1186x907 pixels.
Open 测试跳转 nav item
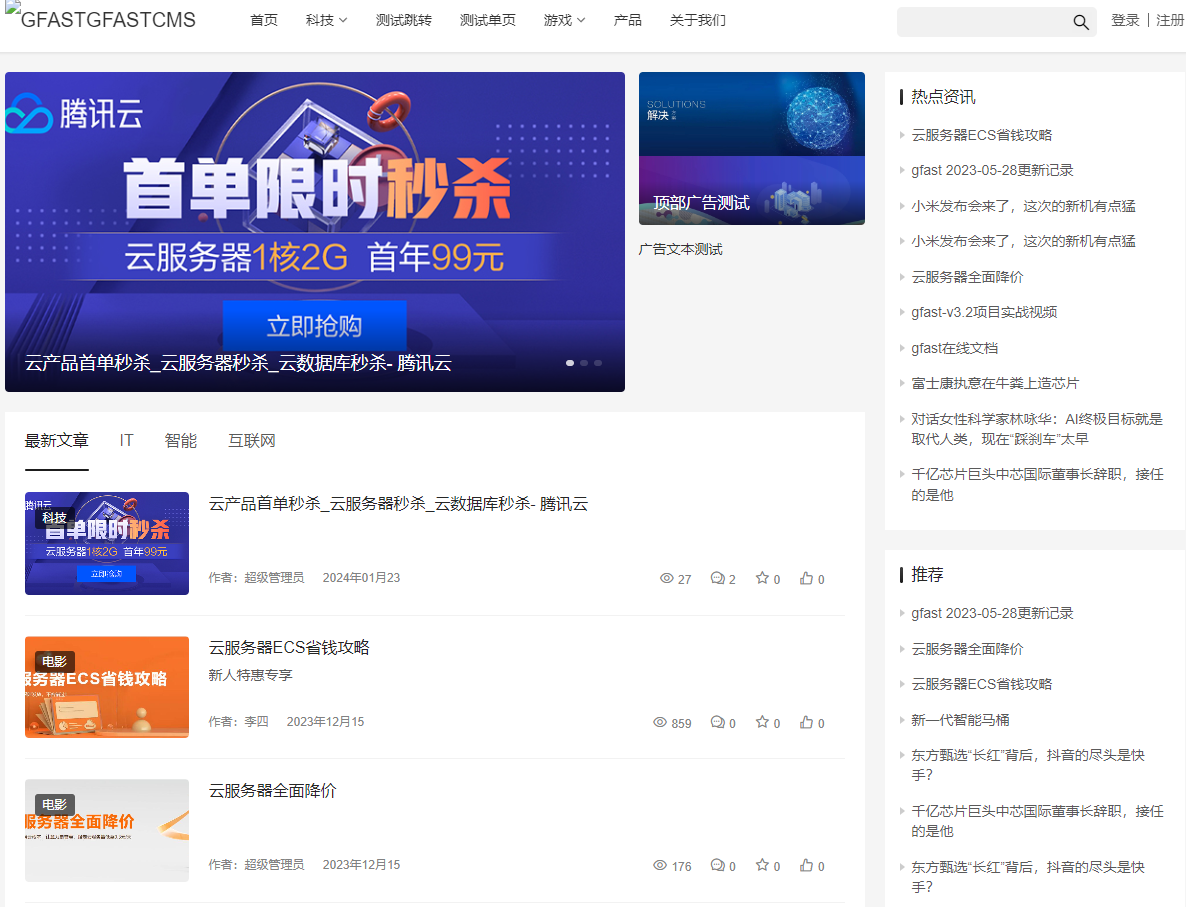[403, 20]
